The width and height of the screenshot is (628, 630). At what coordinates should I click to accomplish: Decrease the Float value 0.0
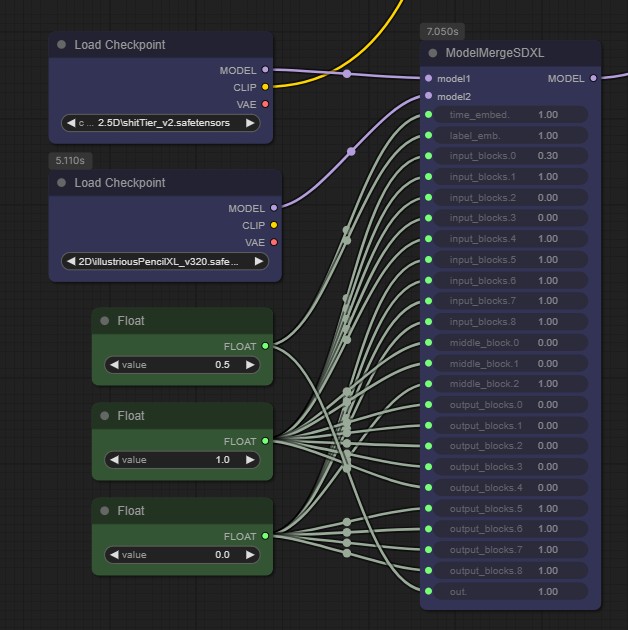click(x=114, y=555)
